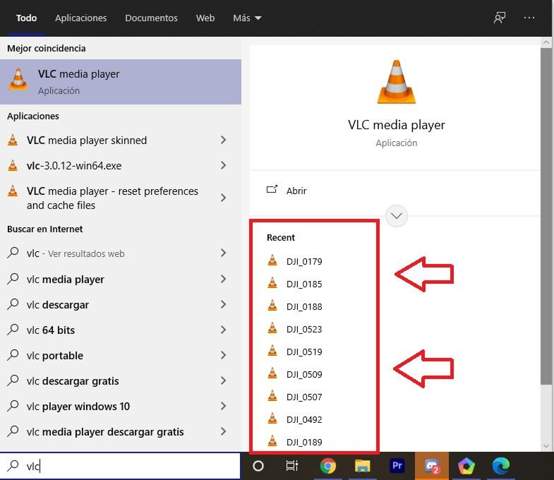Click Abrir to open VLC

tap(296, 191)
